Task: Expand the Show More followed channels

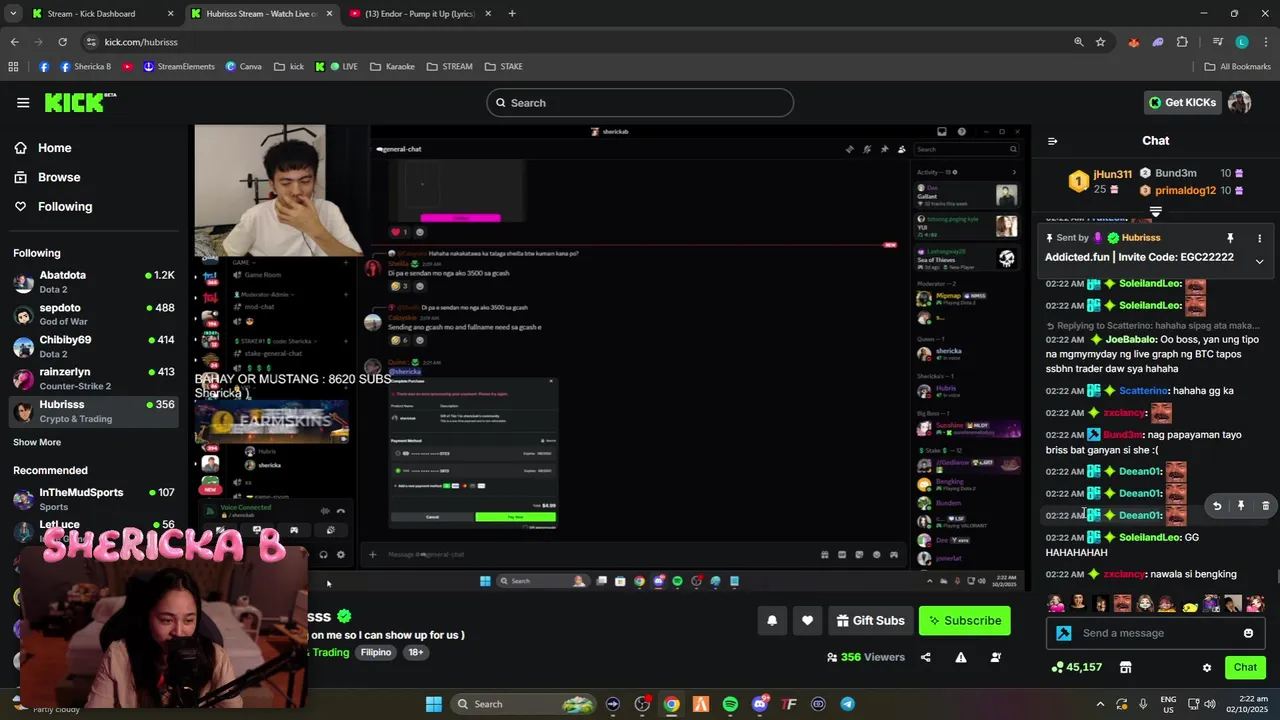Action: click(x=37, y=442)
